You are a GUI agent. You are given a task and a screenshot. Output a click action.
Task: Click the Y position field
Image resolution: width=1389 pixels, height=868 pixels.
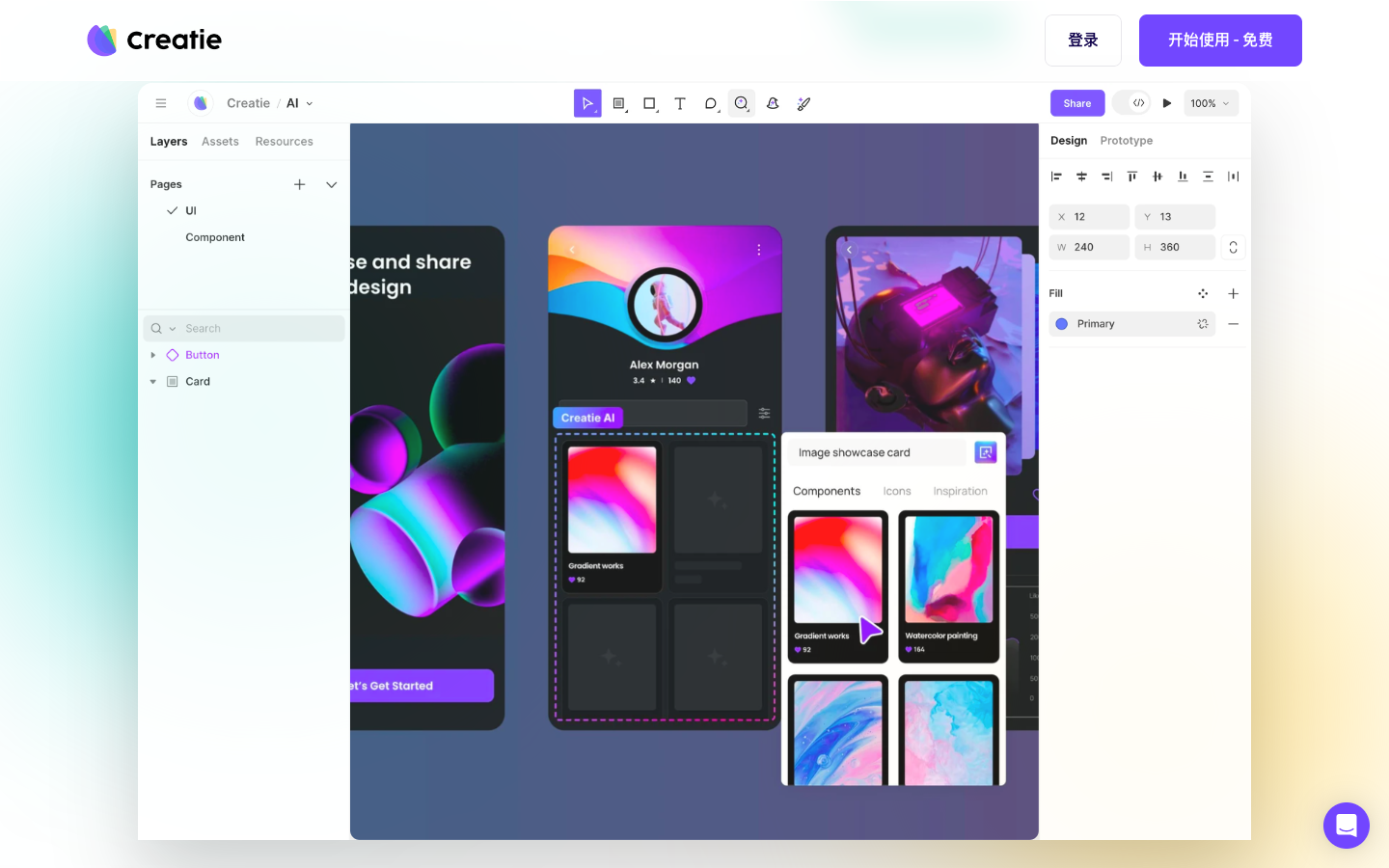[1175, 217]
